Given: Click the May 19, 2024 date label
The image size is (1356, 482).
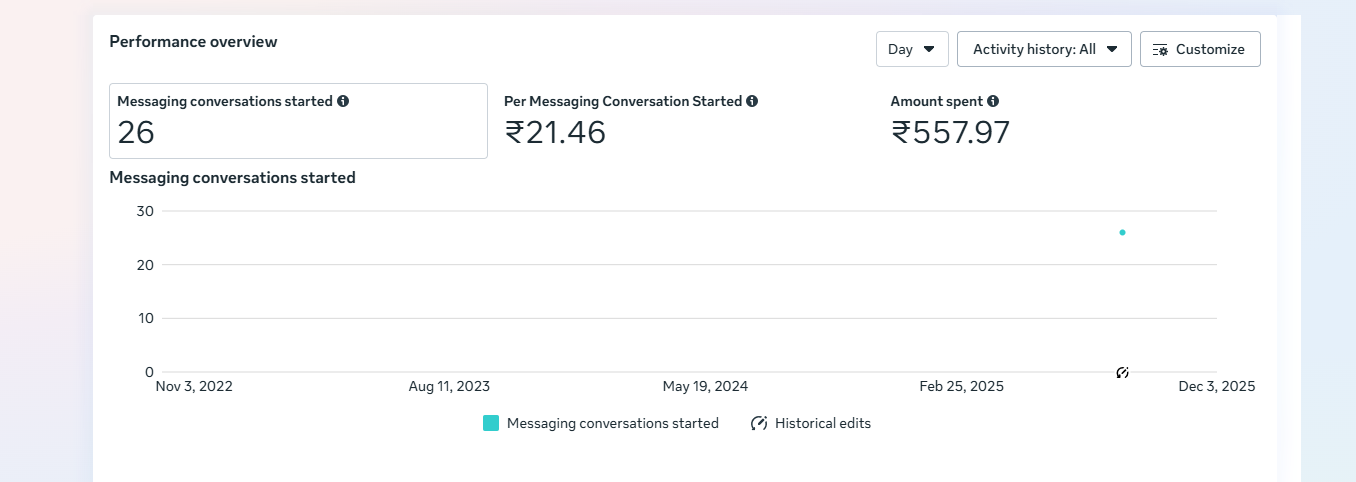Looking at the screenshot, I should (705, 386).
